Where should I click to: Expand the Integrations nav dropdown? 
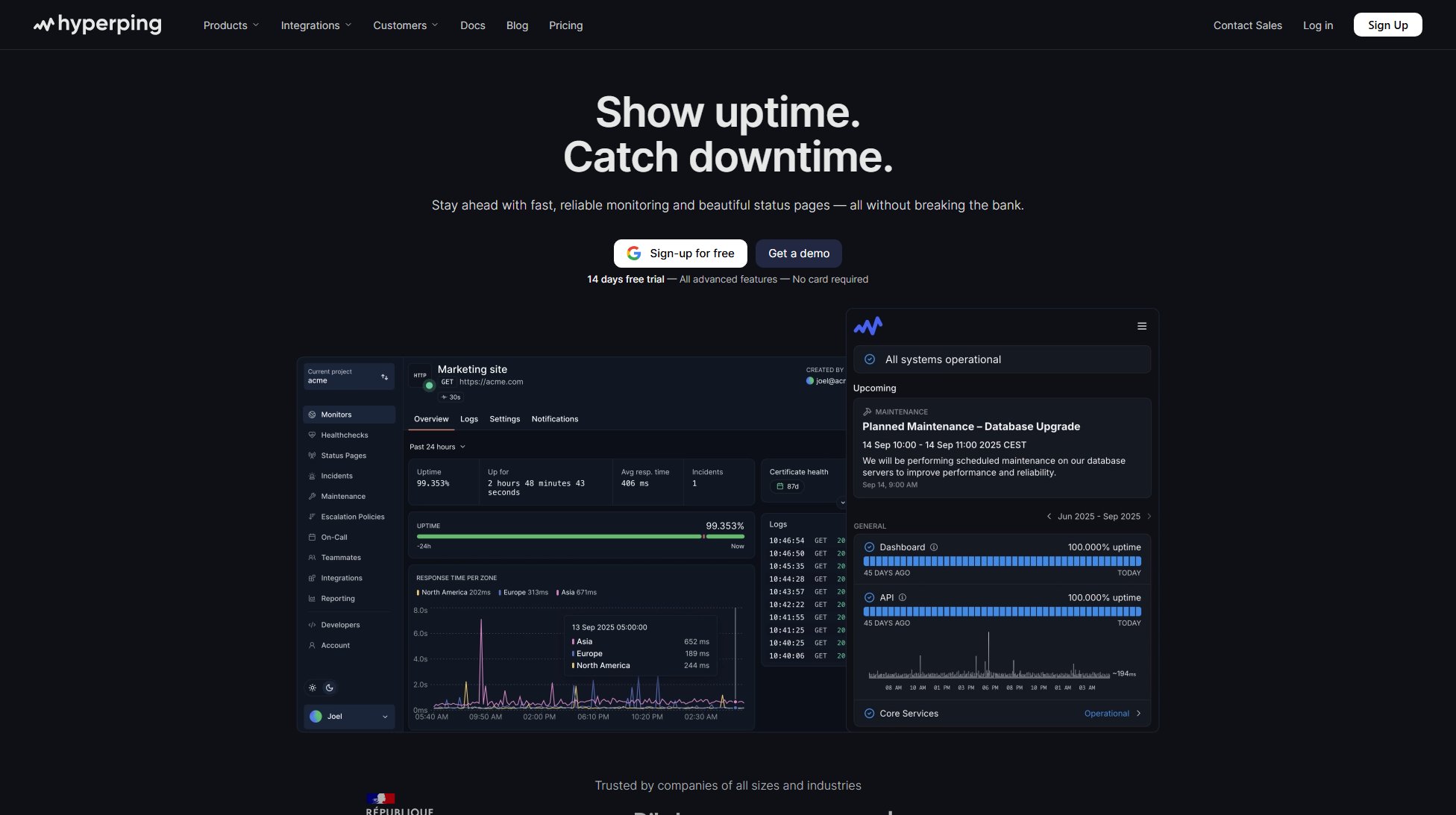(x=316, y=25)
